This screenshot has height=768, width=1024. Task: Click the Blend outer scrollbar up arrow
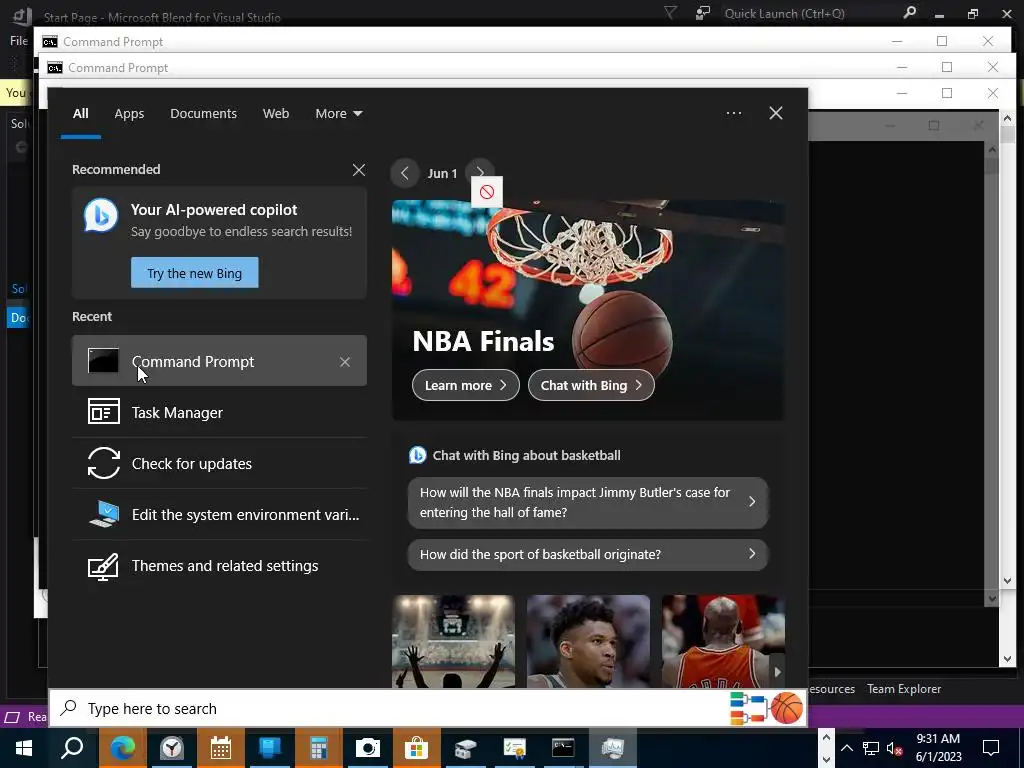point(1007,119)
